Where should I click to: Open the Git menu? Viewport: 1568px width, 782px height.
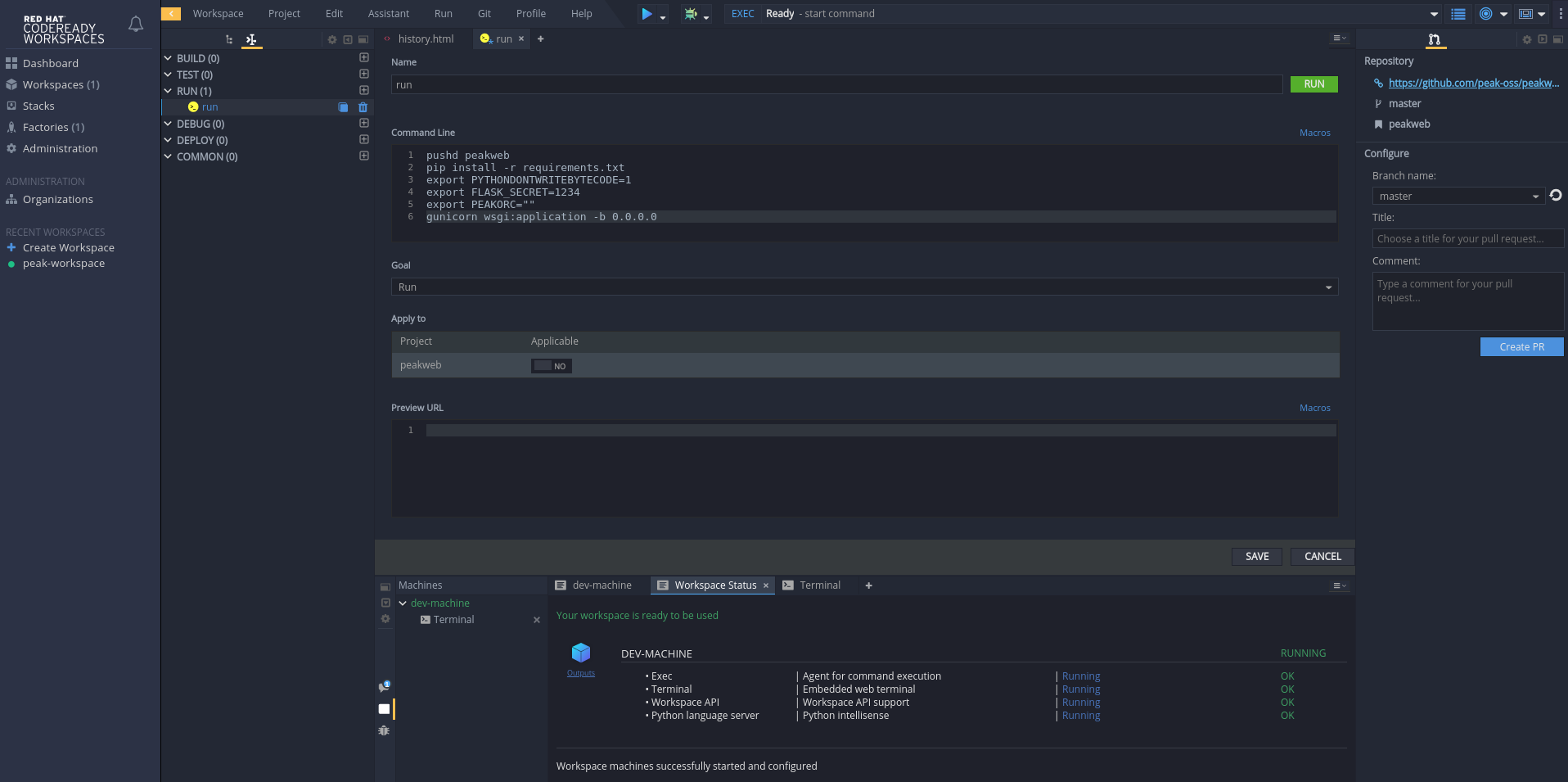point(484,14)
